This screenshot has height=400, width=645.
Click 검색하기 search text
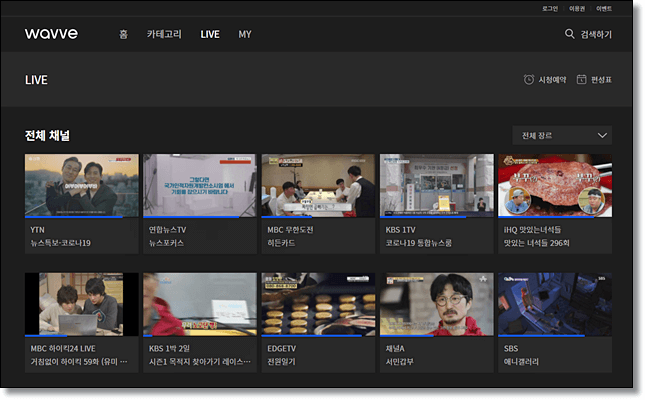[x=596, y=34]
